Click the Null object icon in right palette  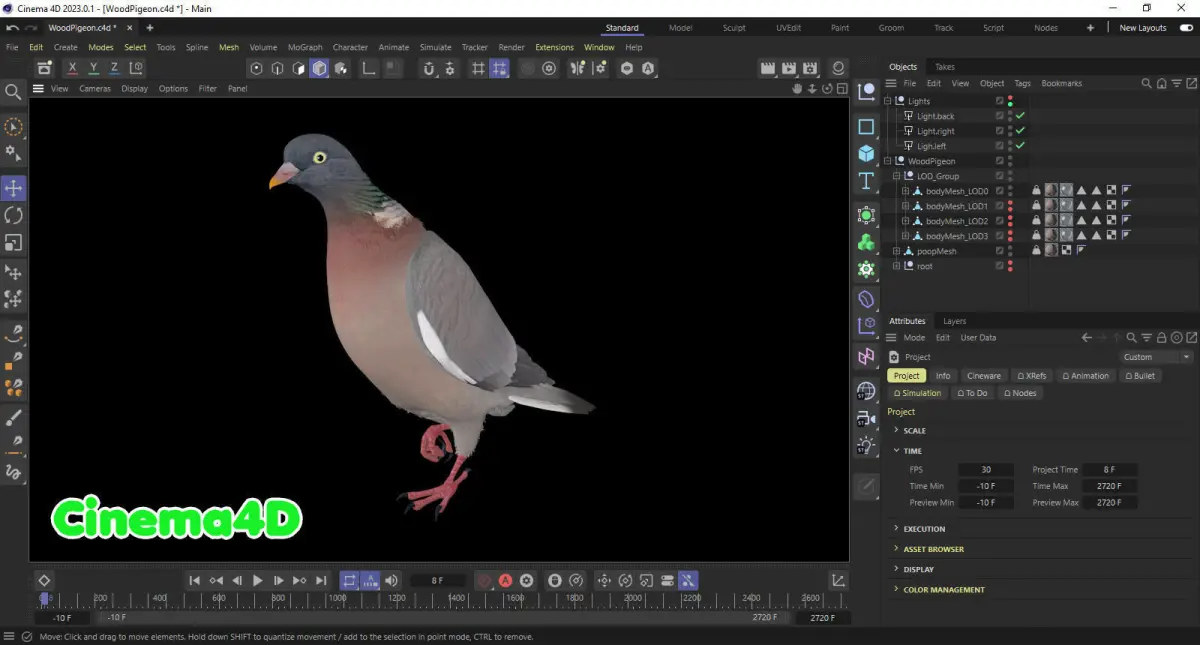point(866,91)
